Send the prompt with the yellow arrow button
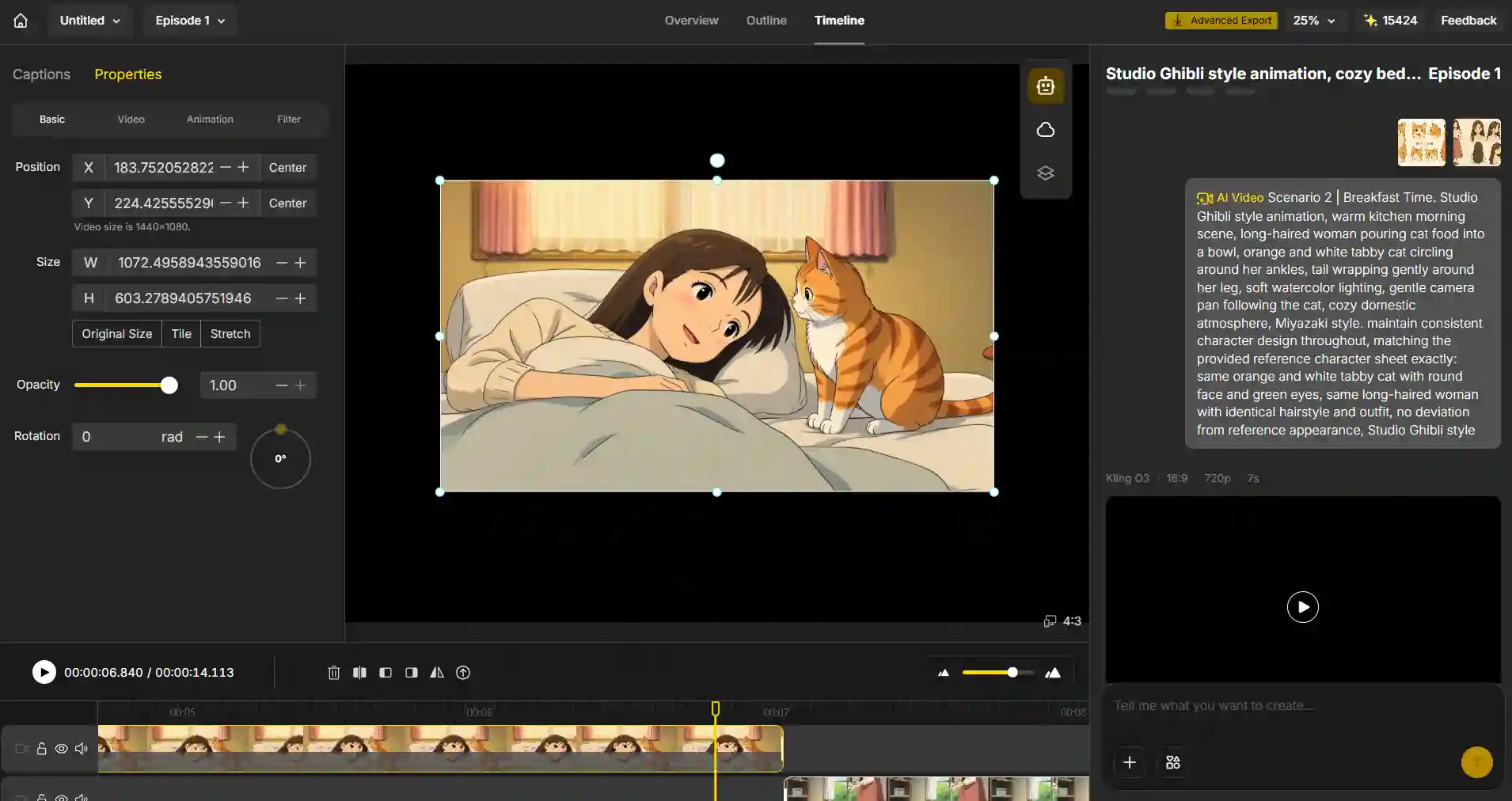Viewport: 1512px width, 801px height. click(1476, 762)
